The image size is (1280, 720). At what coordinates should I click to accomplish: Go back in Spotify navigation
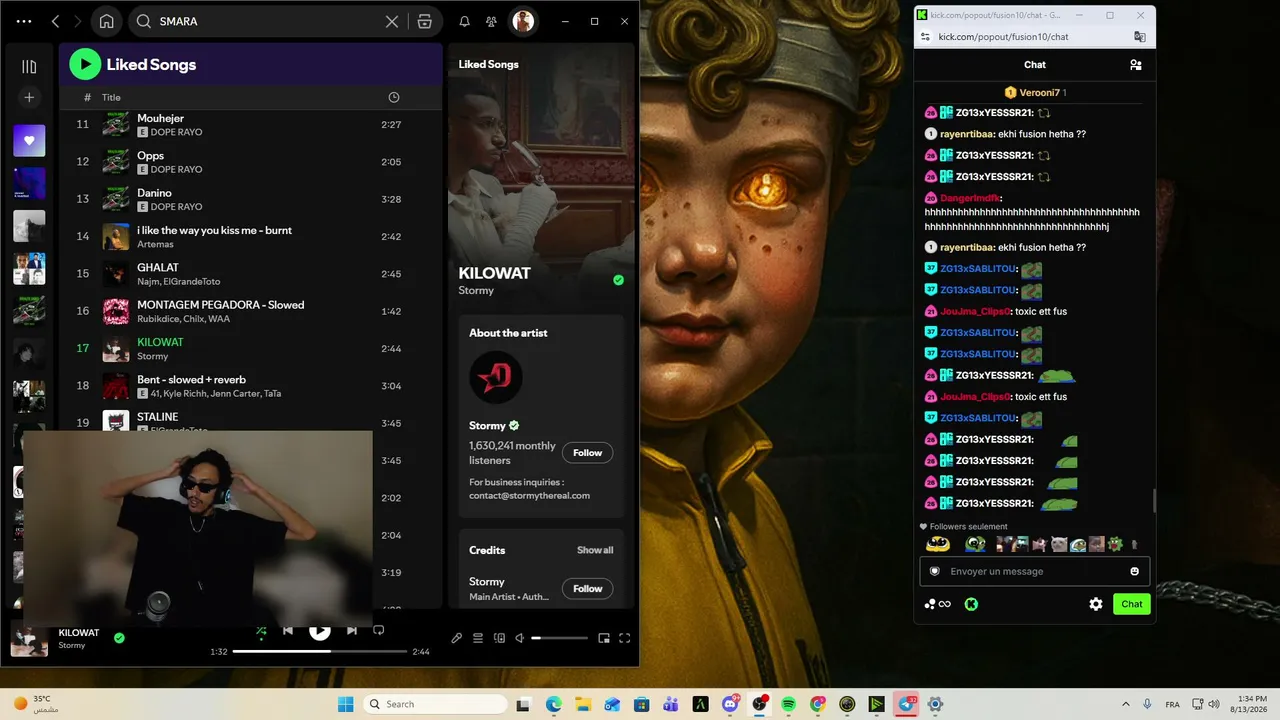coord(55,21)
